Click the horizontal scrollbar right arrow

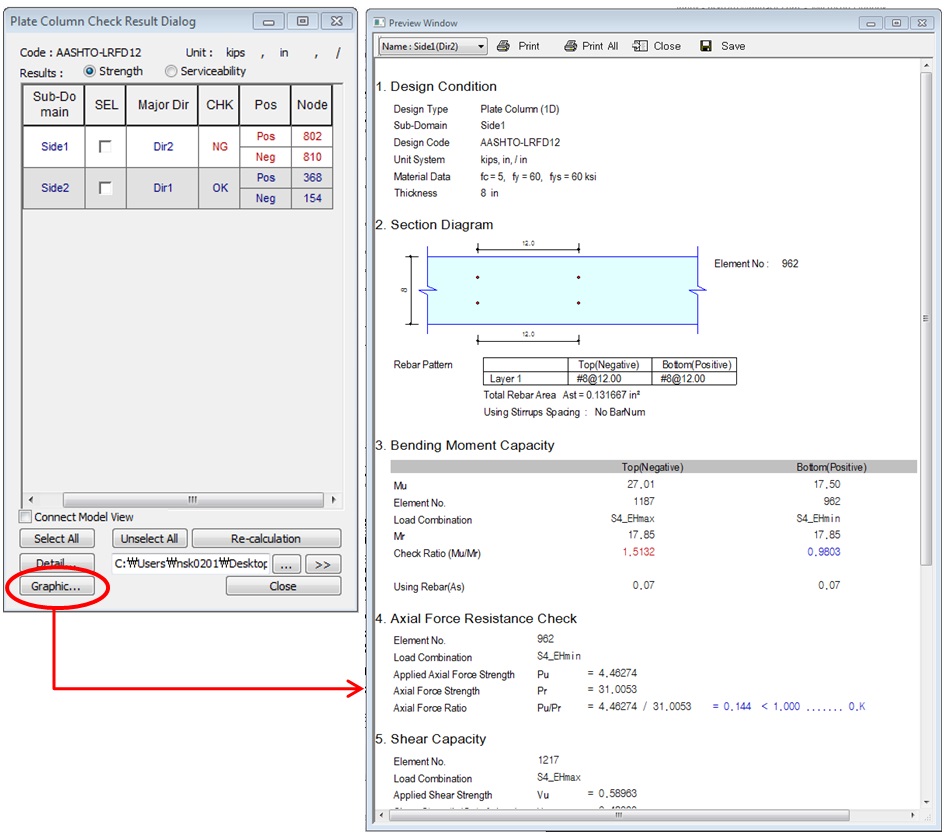click(x=333, y=499)
